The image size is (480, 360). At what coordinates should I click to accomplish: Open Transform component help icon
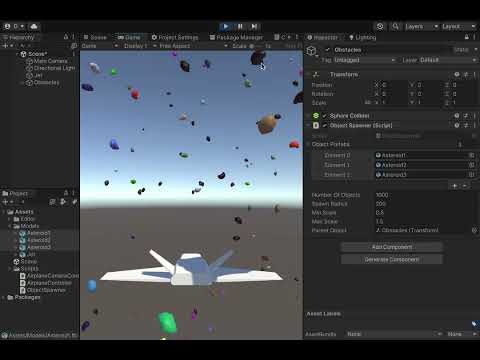457,74
